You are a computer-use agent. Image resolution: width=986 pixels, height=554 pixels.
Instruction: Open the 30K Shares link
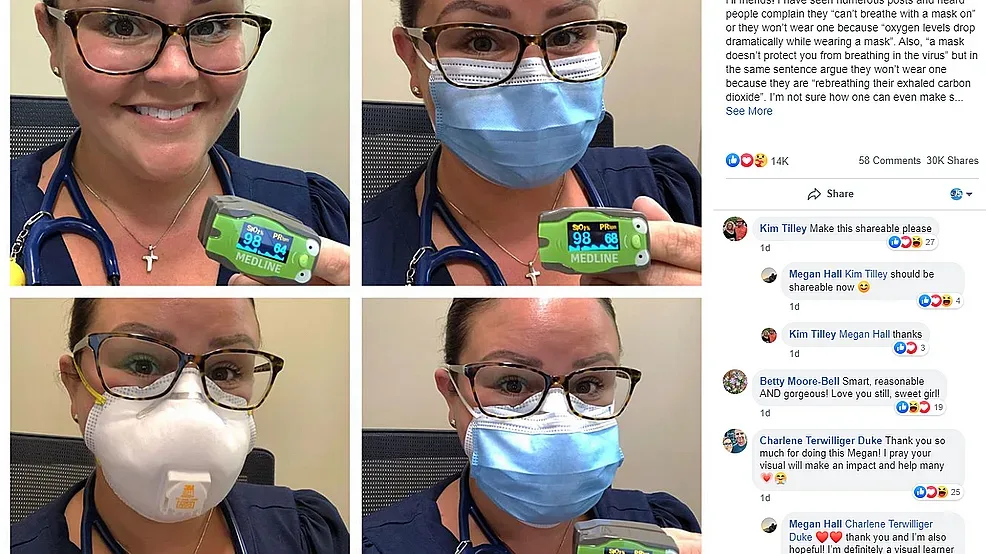pyautogui.click(x=952, y=160)
